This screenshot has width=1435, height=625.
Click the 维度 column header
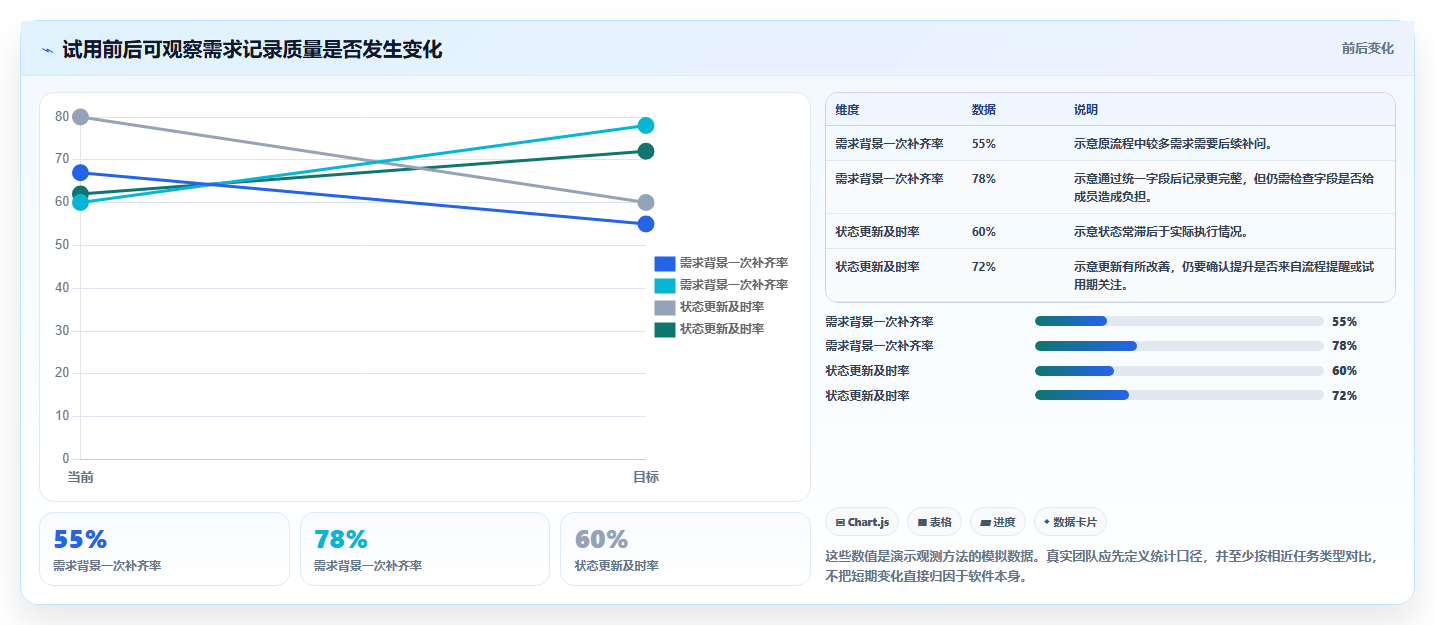847,109
